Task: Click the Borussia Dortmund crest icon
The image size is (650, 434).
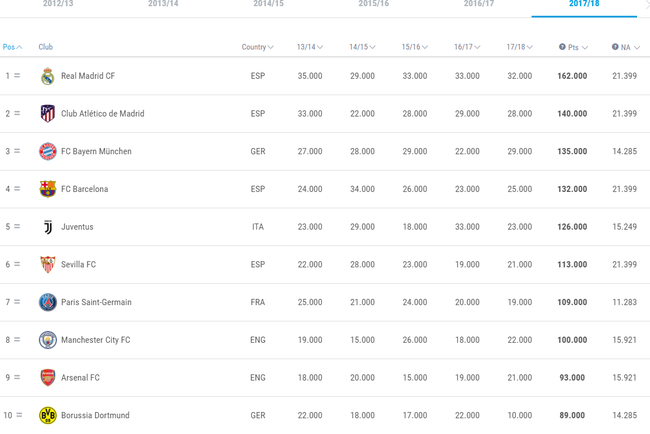Action: click(x=48, y=415)
